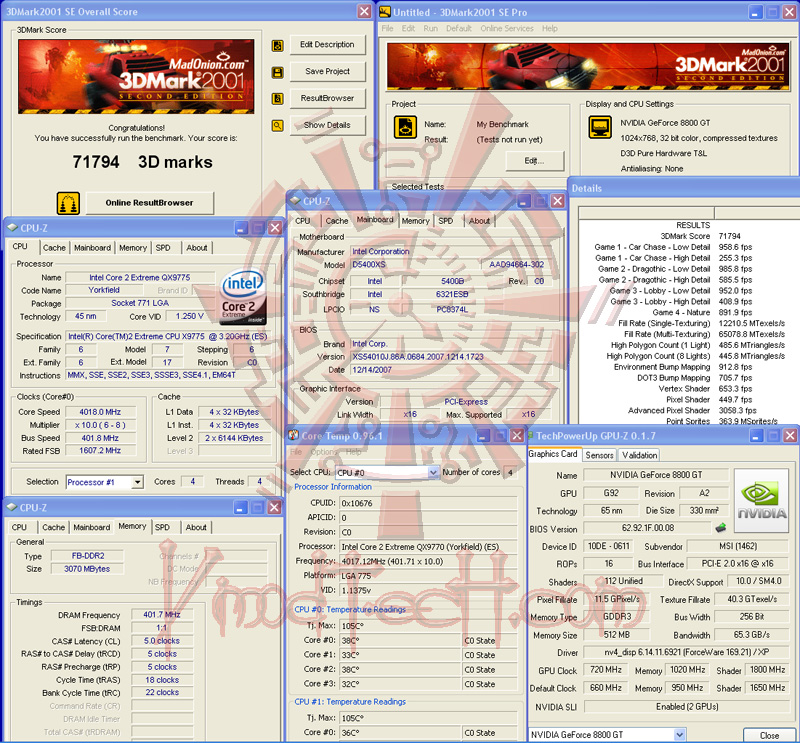Minimize the Core Temp window
Viewport: 800px width, 743px height.
click(483, 435)
